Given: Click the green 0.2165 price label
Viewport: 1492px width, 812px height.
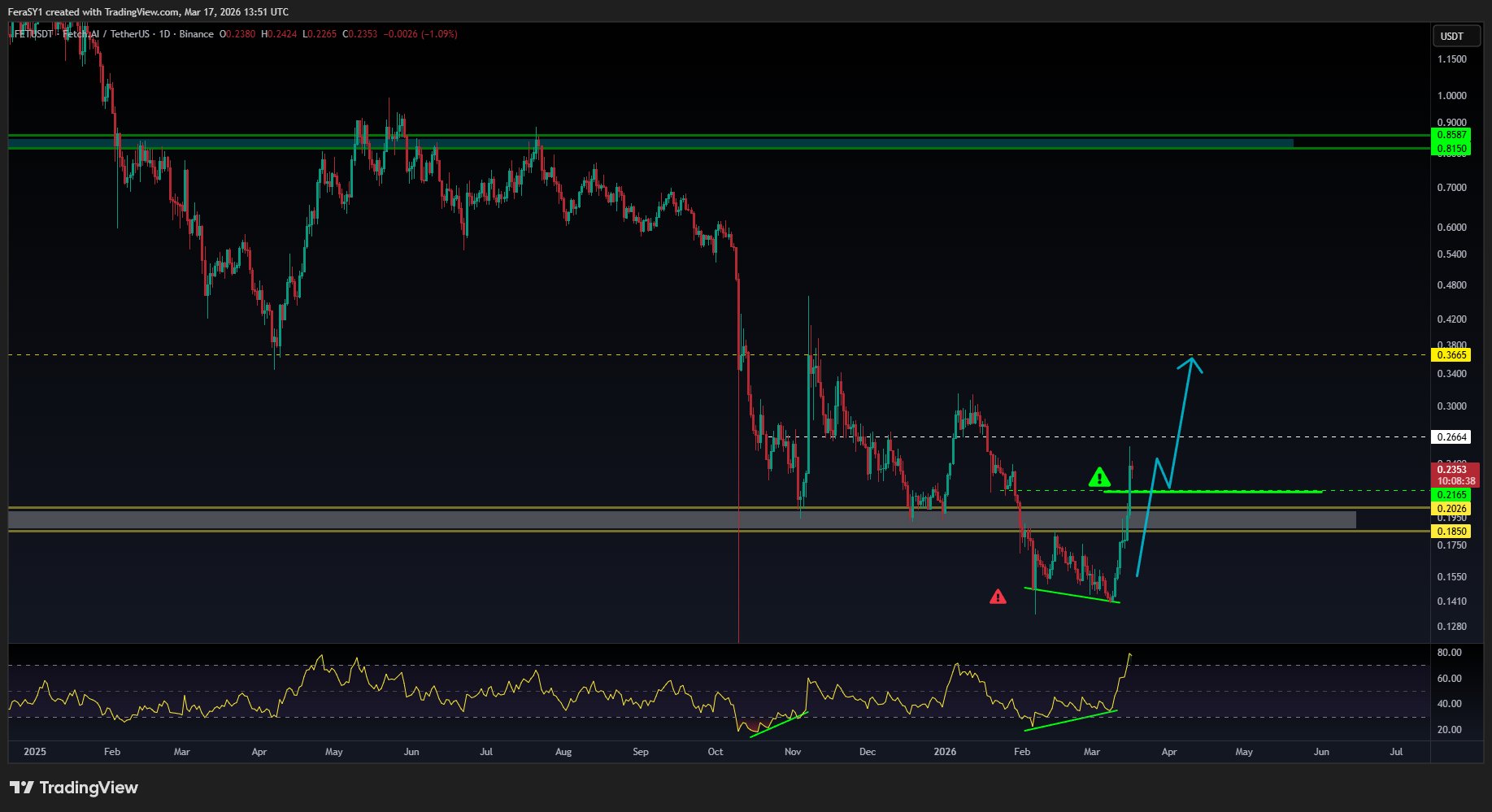Looking at the screenshot, I should point(1451,495).
